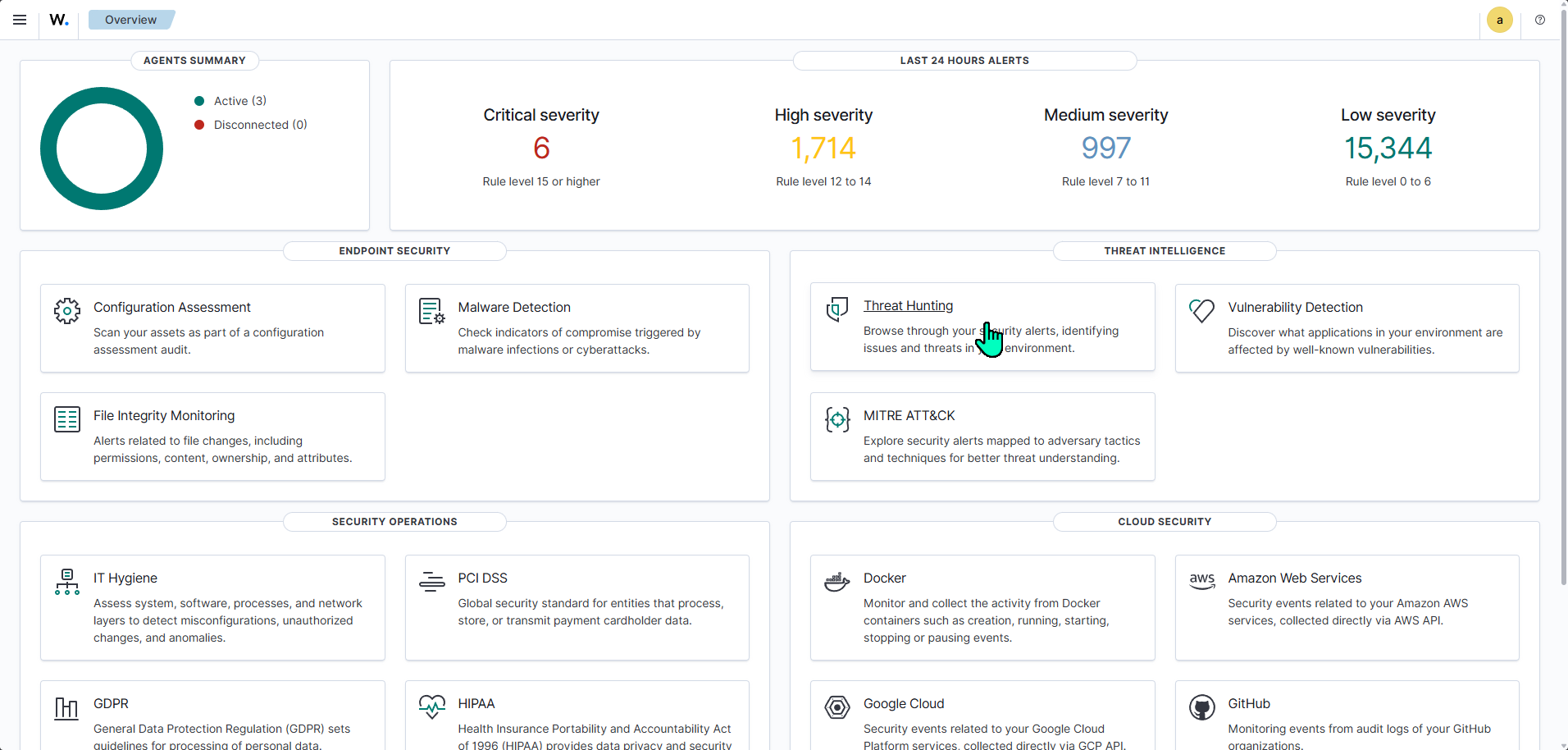
Task: Click the agents summary donut chart
Action: pyautogui.click(x=102, y=149)
